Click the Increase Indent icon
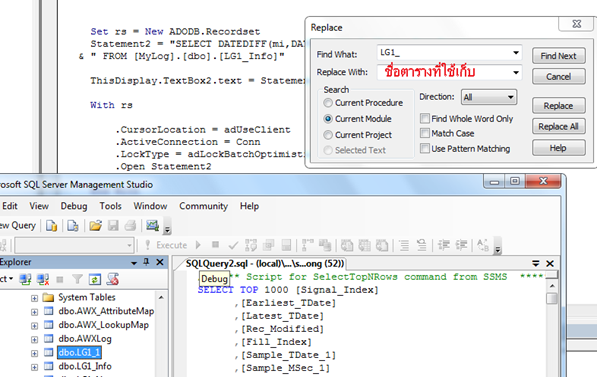The height and width of the screenshot is (377, 597). [x=461, y=245]
